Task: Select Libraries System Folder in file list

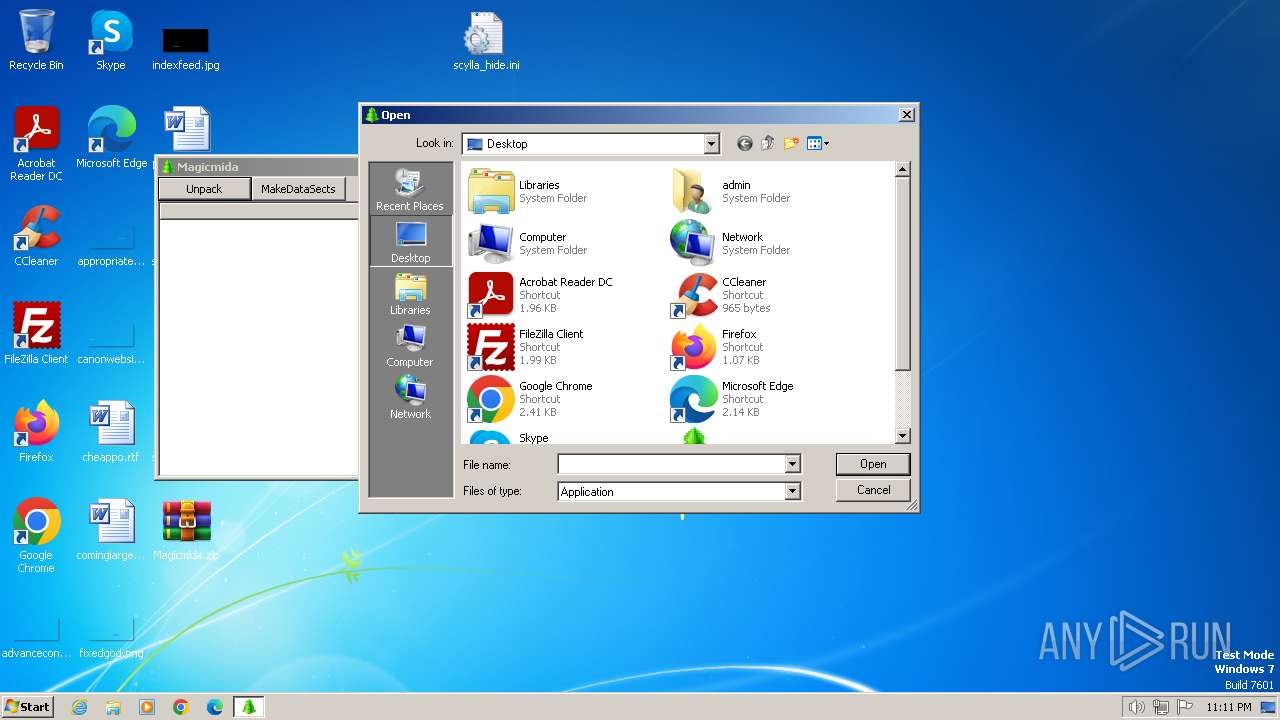Action: [x=528, y=191]
